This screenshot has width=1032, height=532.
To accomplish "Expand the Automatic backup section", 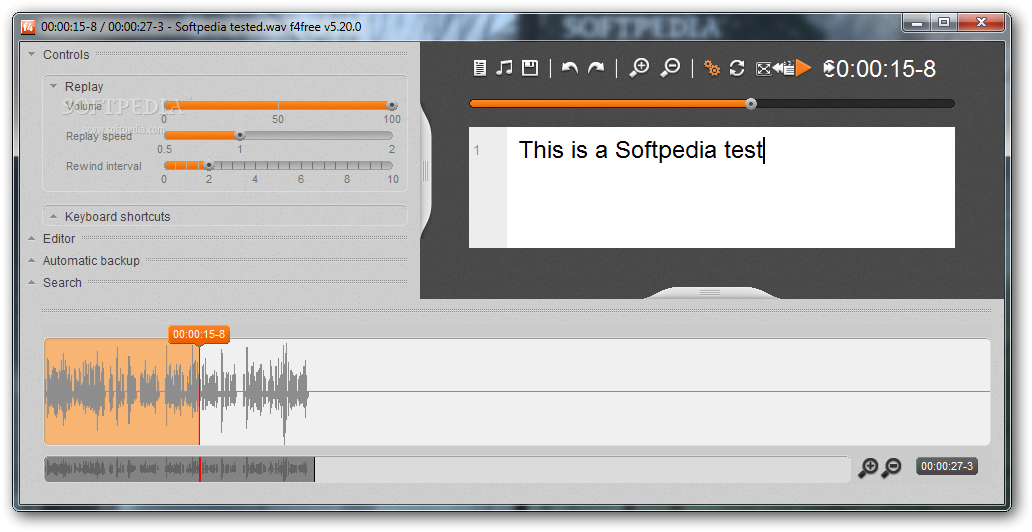I will 32,261.
